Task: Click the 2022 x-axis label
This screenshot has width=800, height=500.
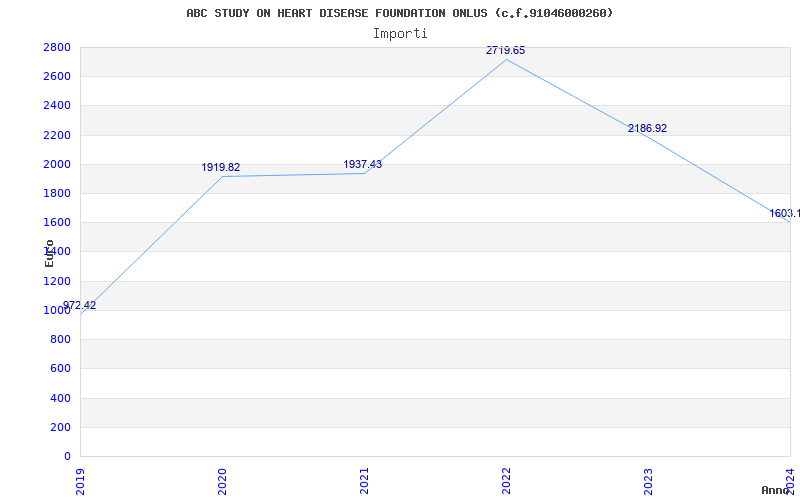Action: click(x=506, y=482)
